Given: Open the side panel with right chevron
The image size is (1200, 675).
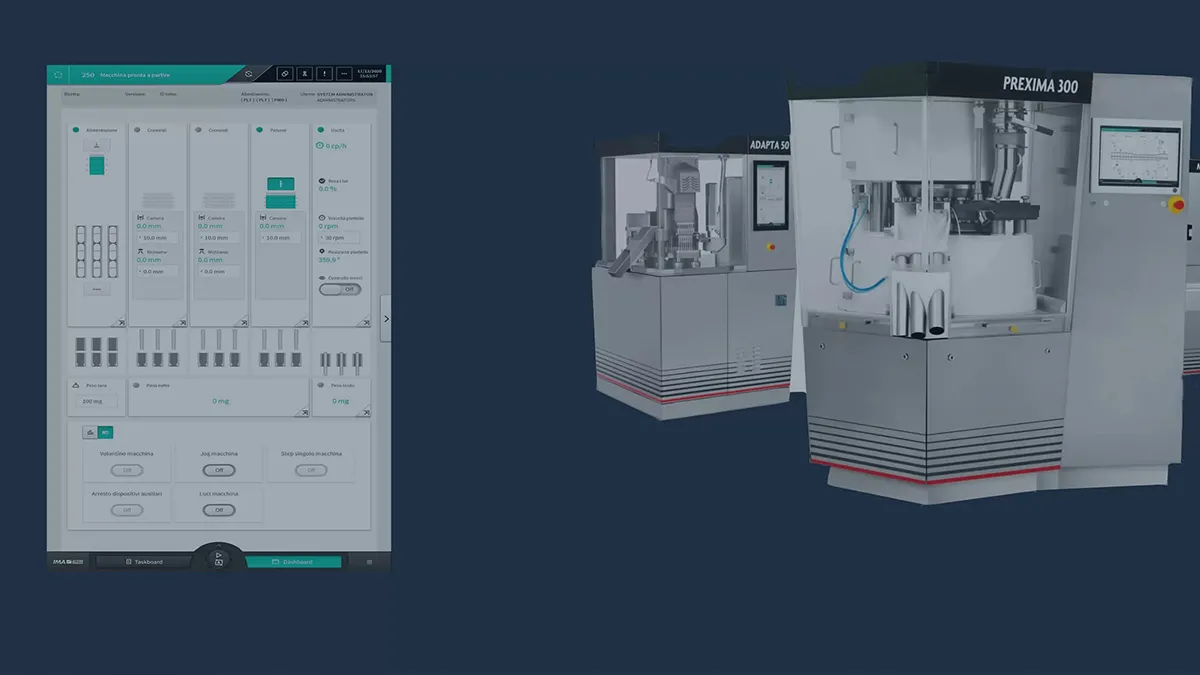Looking at the screenshot, I should tap(386, 319).
